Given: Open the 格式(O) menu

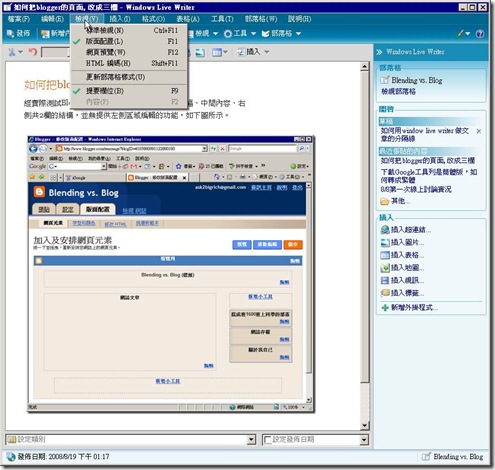Looking at the screenshot, I should tap(153, 19).
